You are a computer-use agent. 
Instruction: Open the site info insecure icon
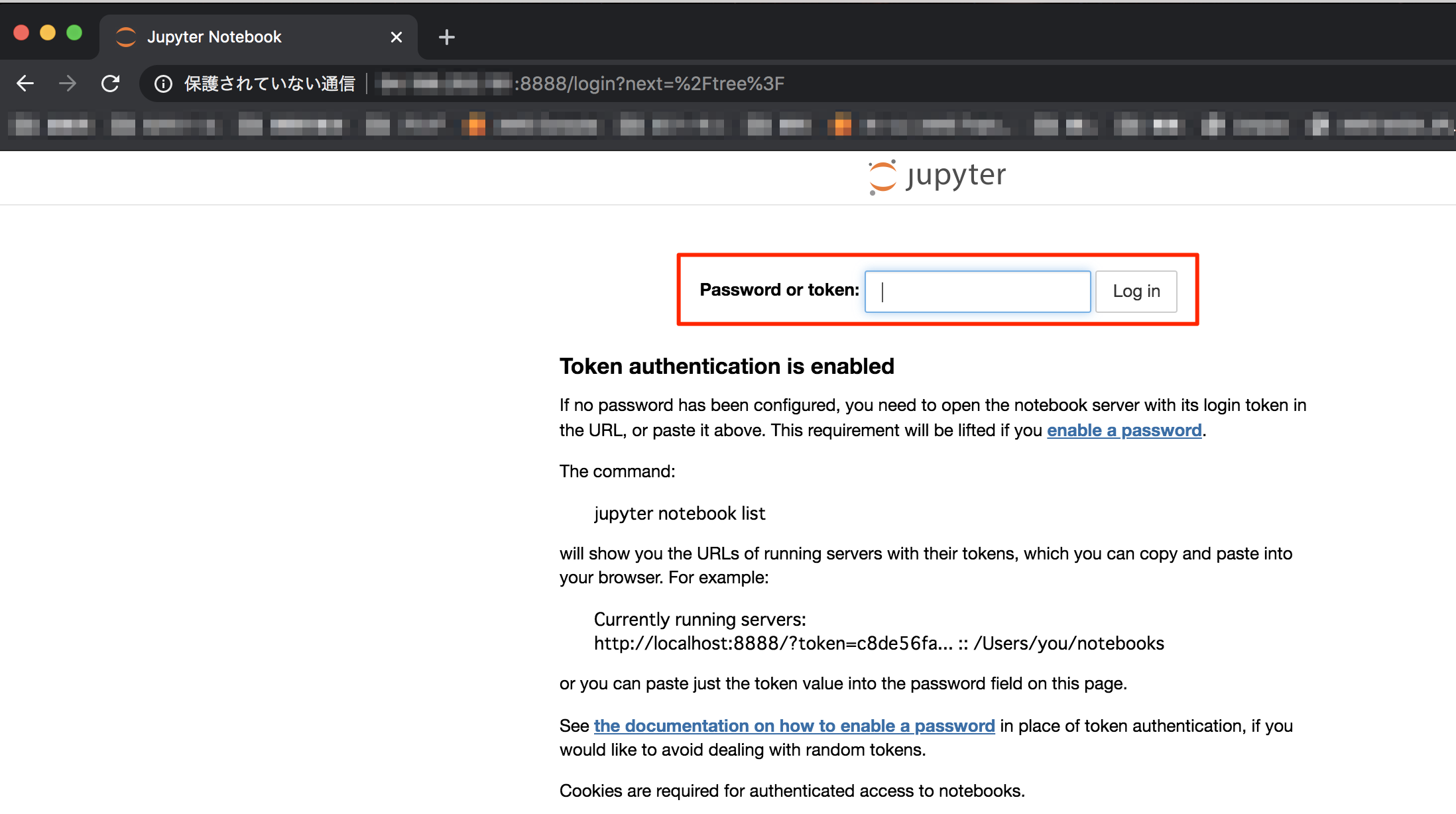[163, 84]
